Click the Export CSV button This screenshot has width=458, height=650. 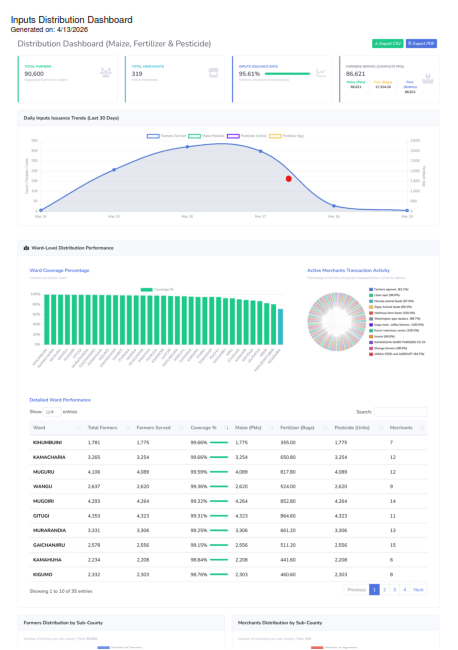pos(388,44)
